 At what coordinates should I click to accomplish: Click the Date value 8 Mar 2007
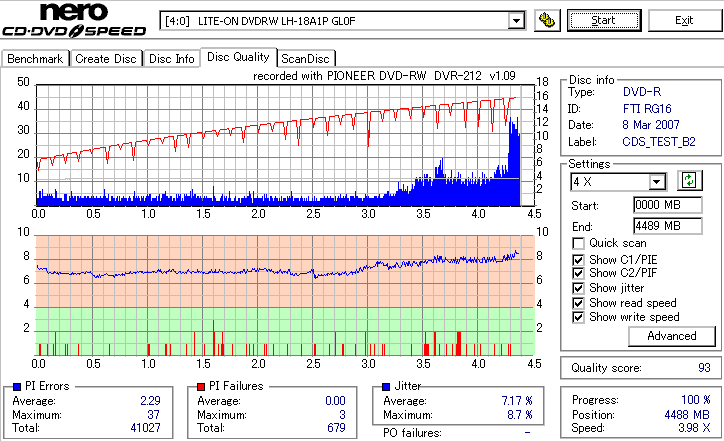[x=651, y=125]
